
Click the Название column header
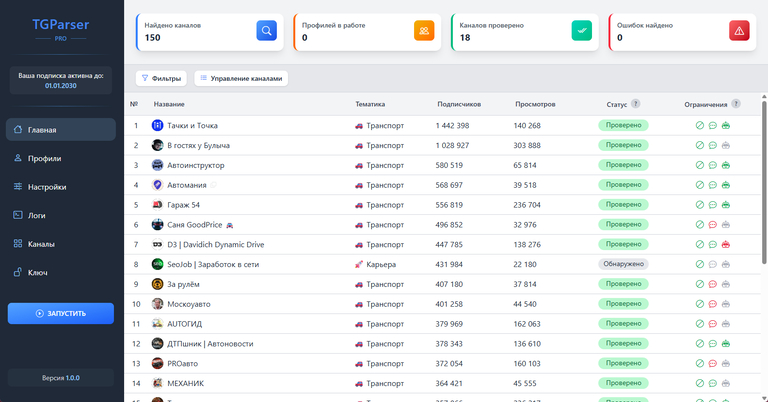point(169,104)
